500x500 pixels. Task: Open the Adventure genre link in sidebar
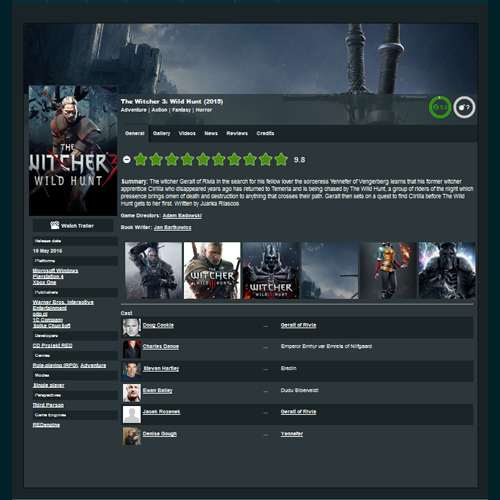93,365
